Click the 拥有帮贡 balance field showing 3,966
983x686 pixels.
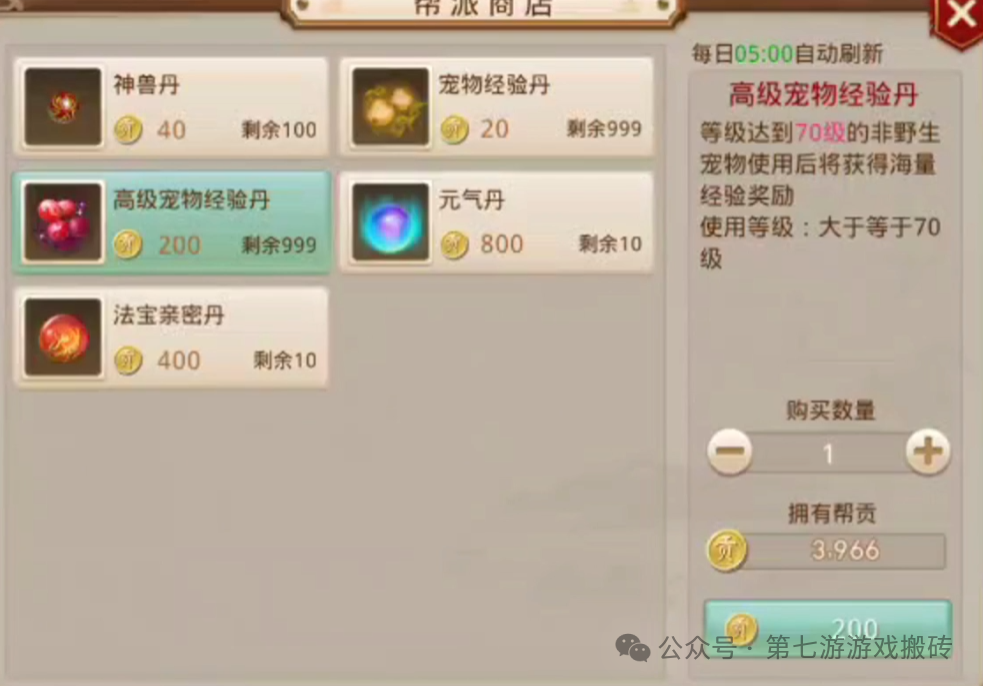(843, 551)
